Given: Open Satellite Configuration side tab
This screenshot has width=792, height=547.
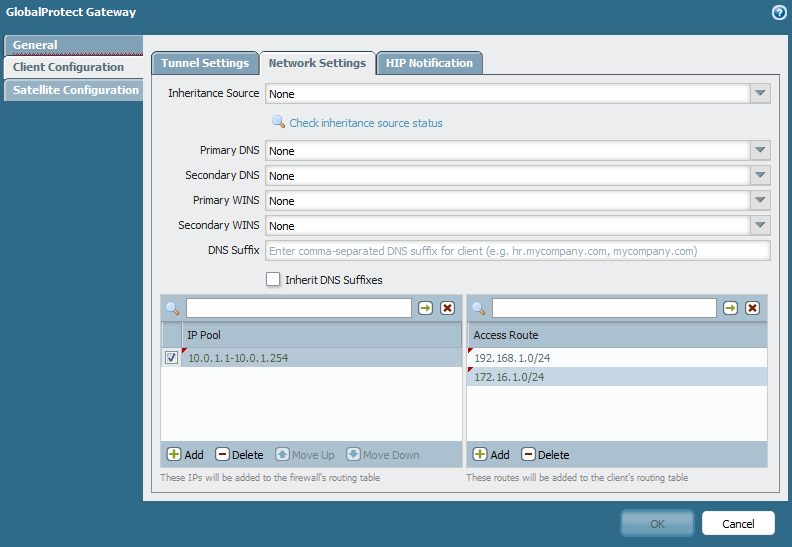Looking at the screenshot, I should [x=73, y=90].
